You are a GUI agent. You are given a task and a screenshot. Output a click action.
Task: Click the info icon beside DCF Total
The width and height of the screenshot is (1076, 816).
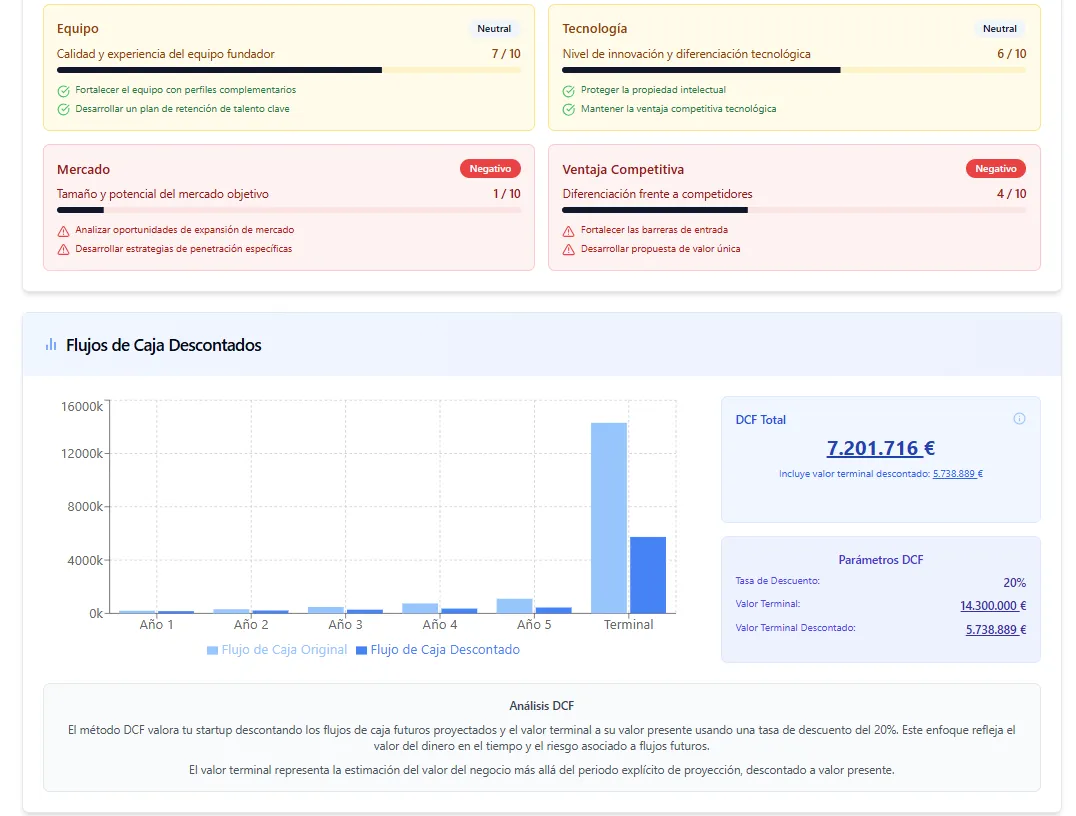(1019, 419)
